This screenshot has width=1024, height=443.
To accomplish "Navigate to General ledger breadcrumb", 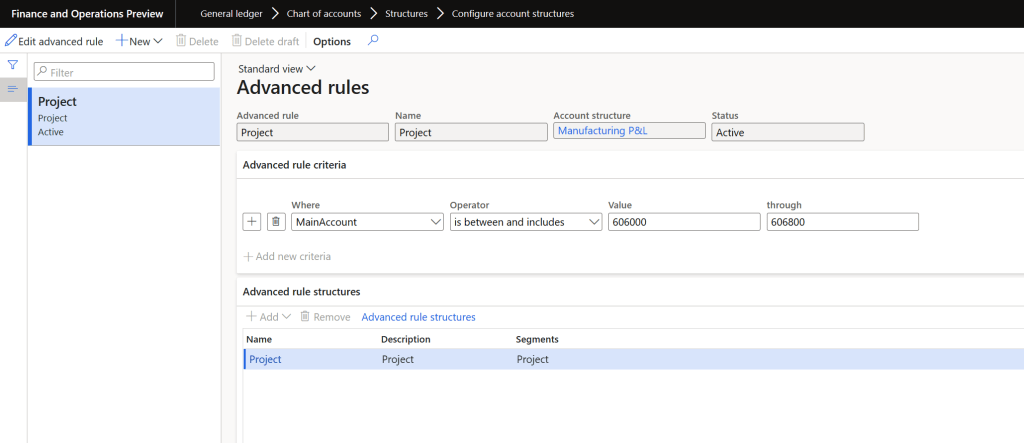I will tap(231, 14).
